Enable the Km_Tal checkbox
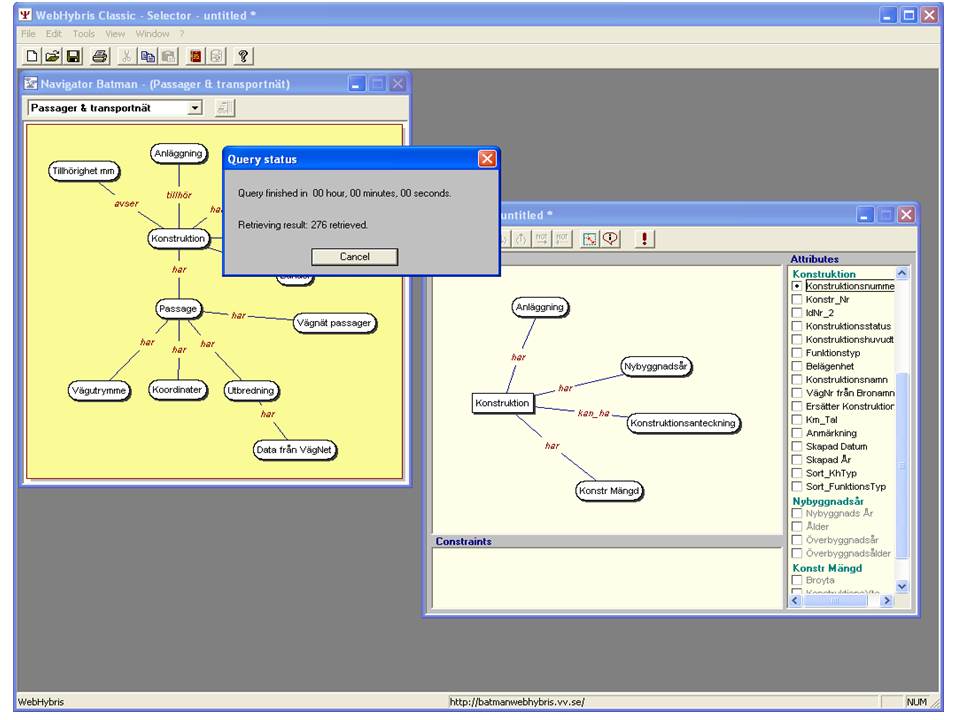Viewport: 960px width, 720px height. pos(797,420)
